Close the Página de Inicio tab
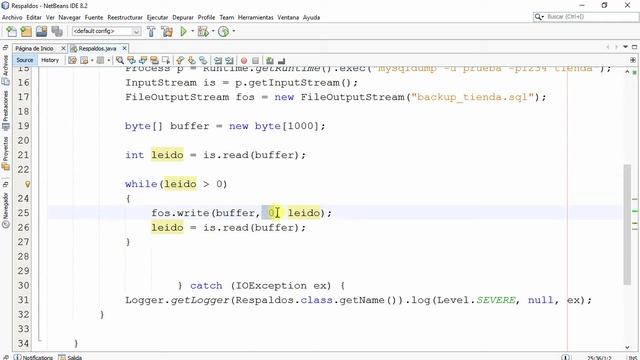This screenshot has height=360, width=640. (x=63, y=48)
